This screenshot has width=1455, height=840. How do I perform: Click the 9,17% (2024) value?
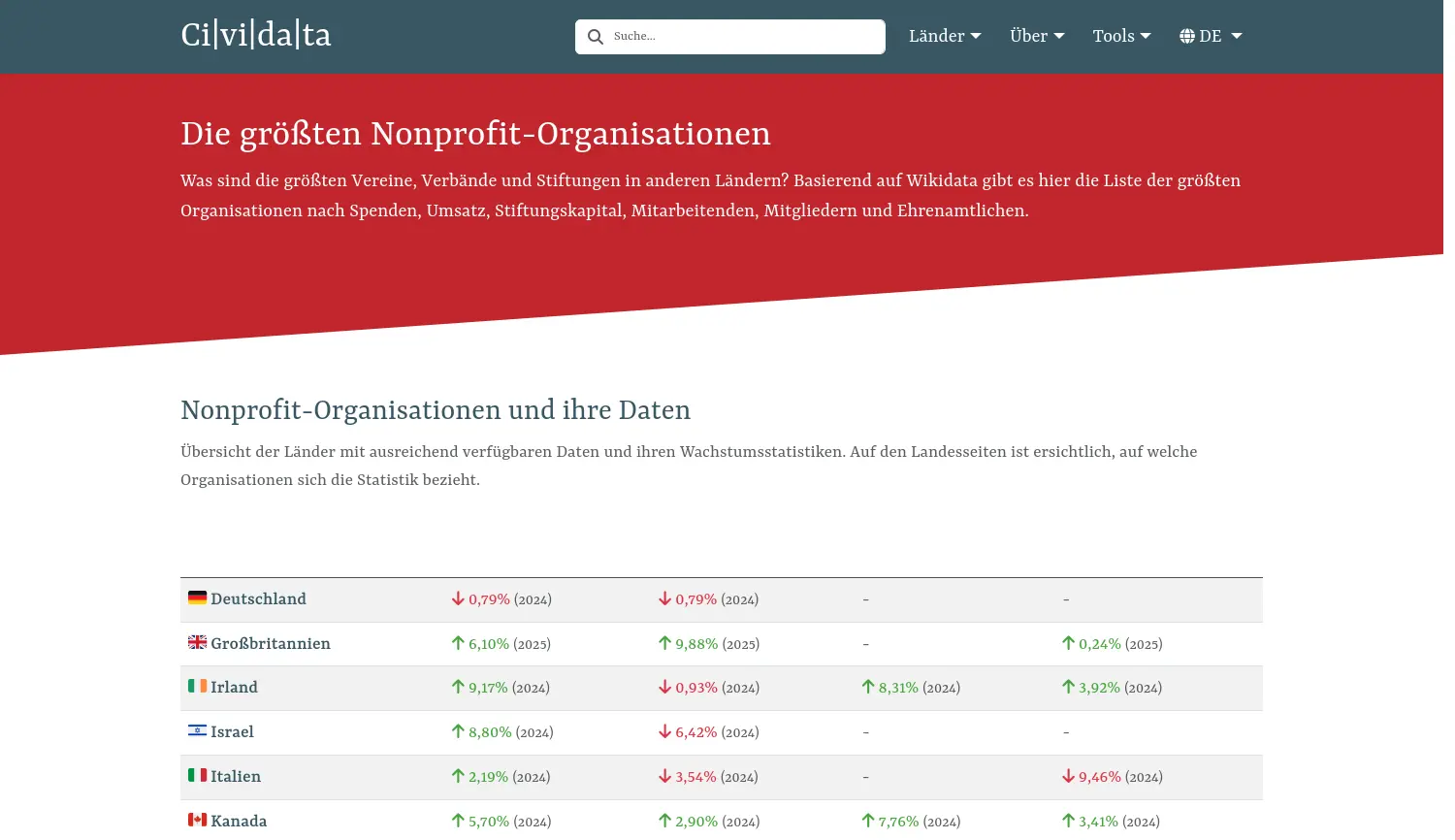509,688
